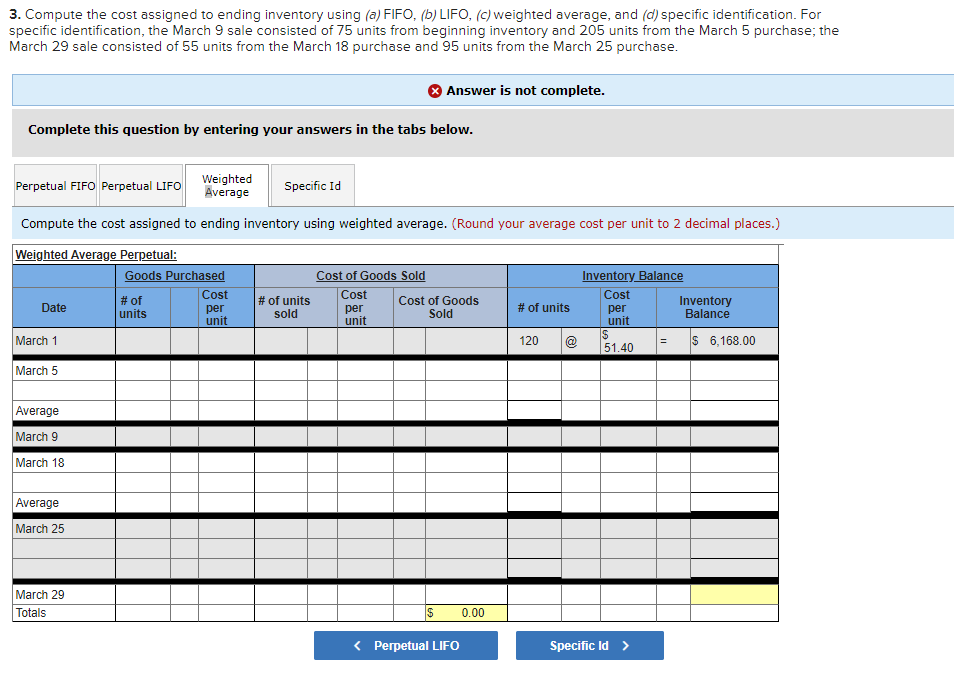Click the March 18 units purchased cell
Viewport: 954px width, 690px height.
[x=140, y=462]
